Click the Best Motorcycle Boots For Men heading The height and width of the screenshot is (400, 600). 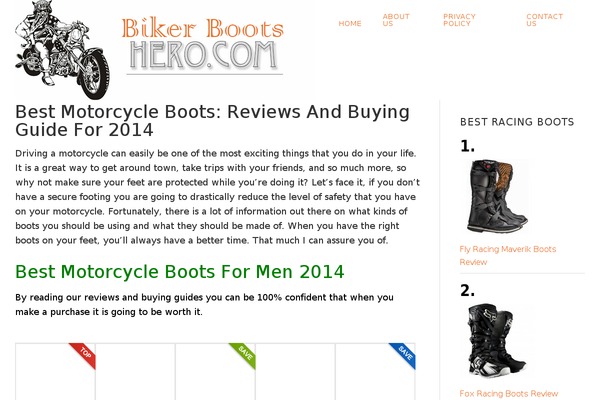(x=180, y=272)
